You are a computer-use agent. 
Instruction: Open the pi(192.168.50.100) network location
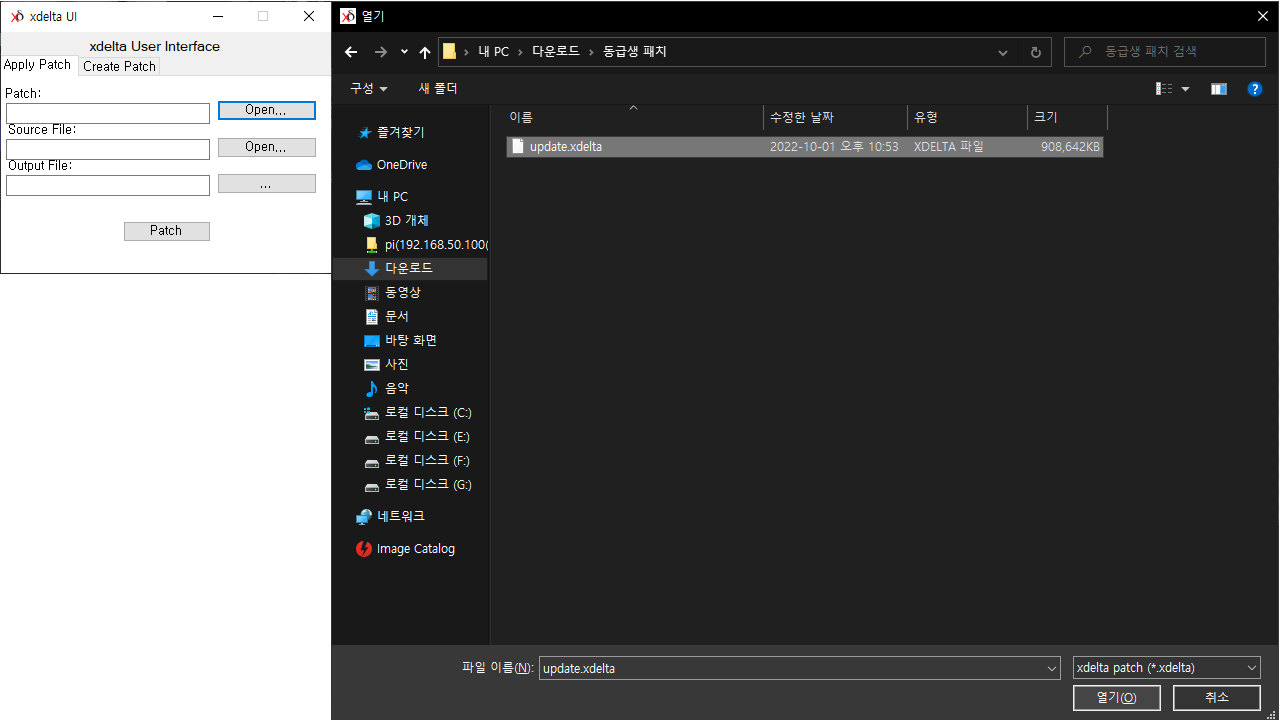click(425, 245)
